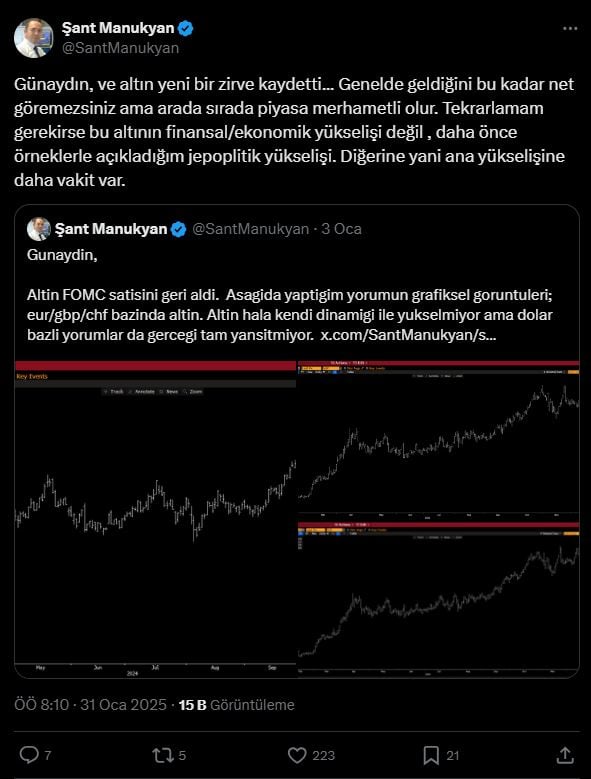This screenshot has height=779, width=591.
Task: Open the small avatar in quoted tweet
Action: [x=39, y=229]
